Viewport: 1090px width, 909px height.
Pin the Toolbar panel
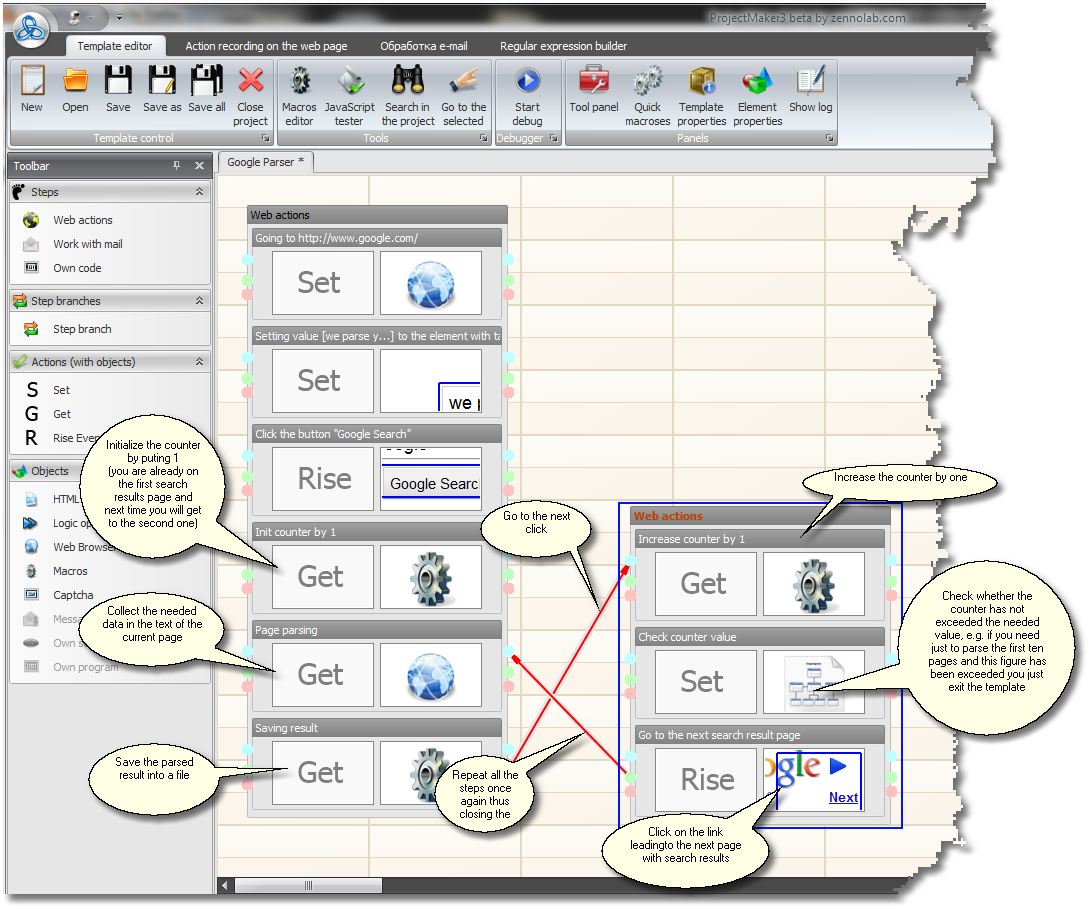pos(177,166)
